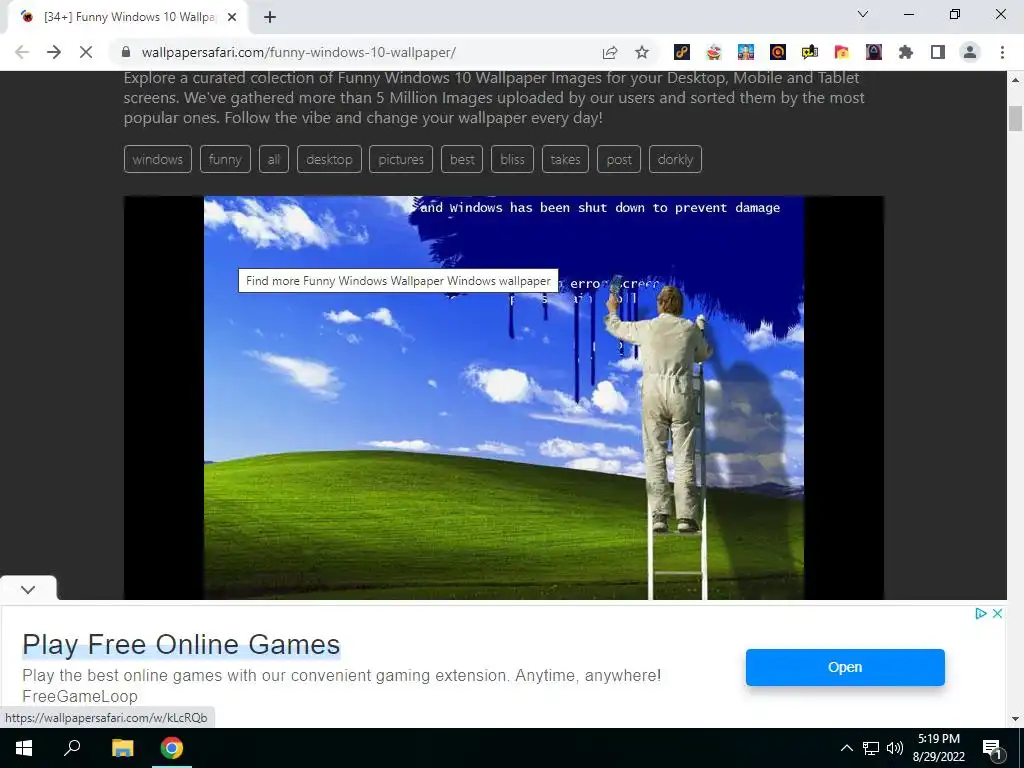The height and width of the screenshot is (768, 1024).
Task: Open the Windows Start menu
Action: click(x=24, y=748)
